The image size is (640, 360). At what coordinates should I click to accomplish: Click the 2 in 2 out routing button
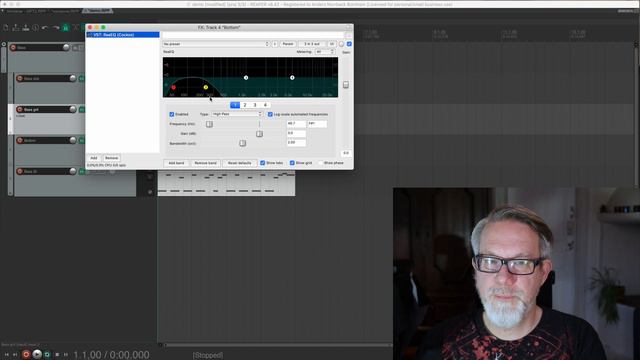[x=312, y=44]
